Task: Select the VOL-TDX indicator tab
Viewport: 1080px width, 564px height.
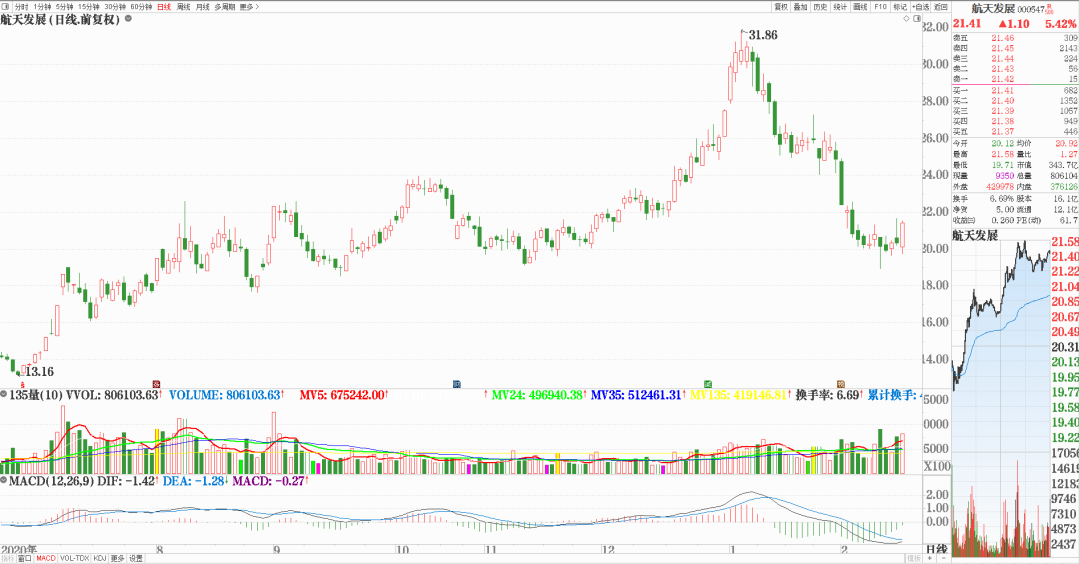Action: (74, 558)
